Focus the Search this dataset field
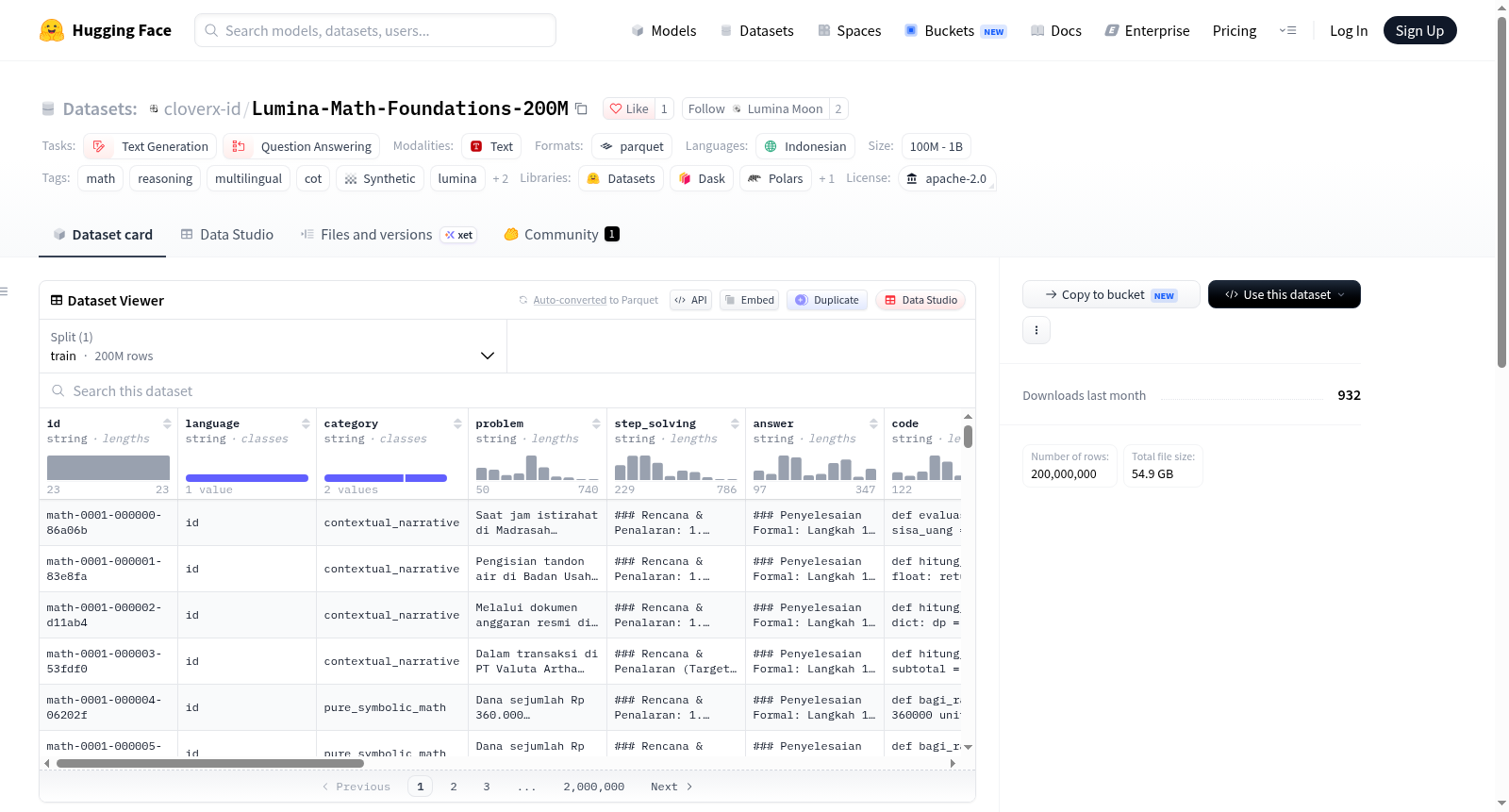The height and width of the screenshot is (812, 1509). (x=507, y=390)
